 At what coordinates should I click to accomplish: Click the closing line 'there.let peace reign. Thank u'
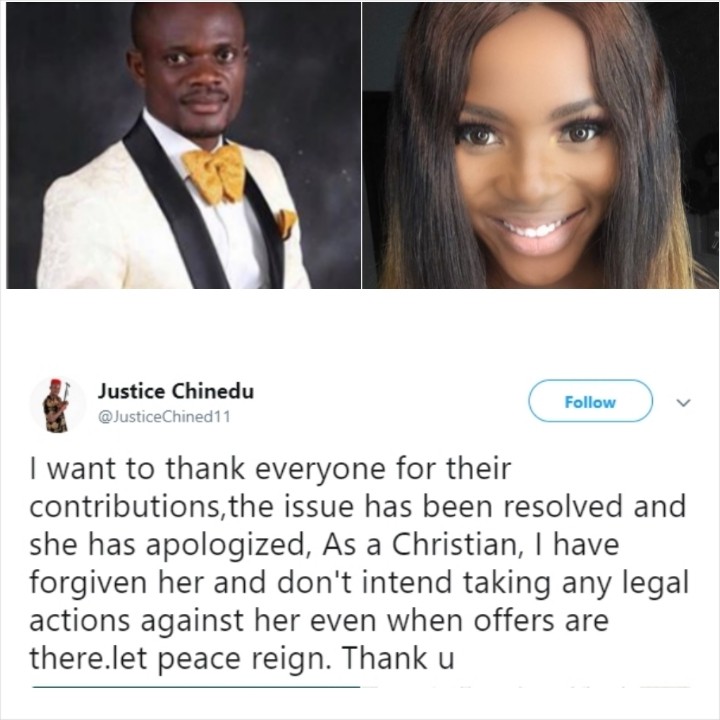(242, 658)
